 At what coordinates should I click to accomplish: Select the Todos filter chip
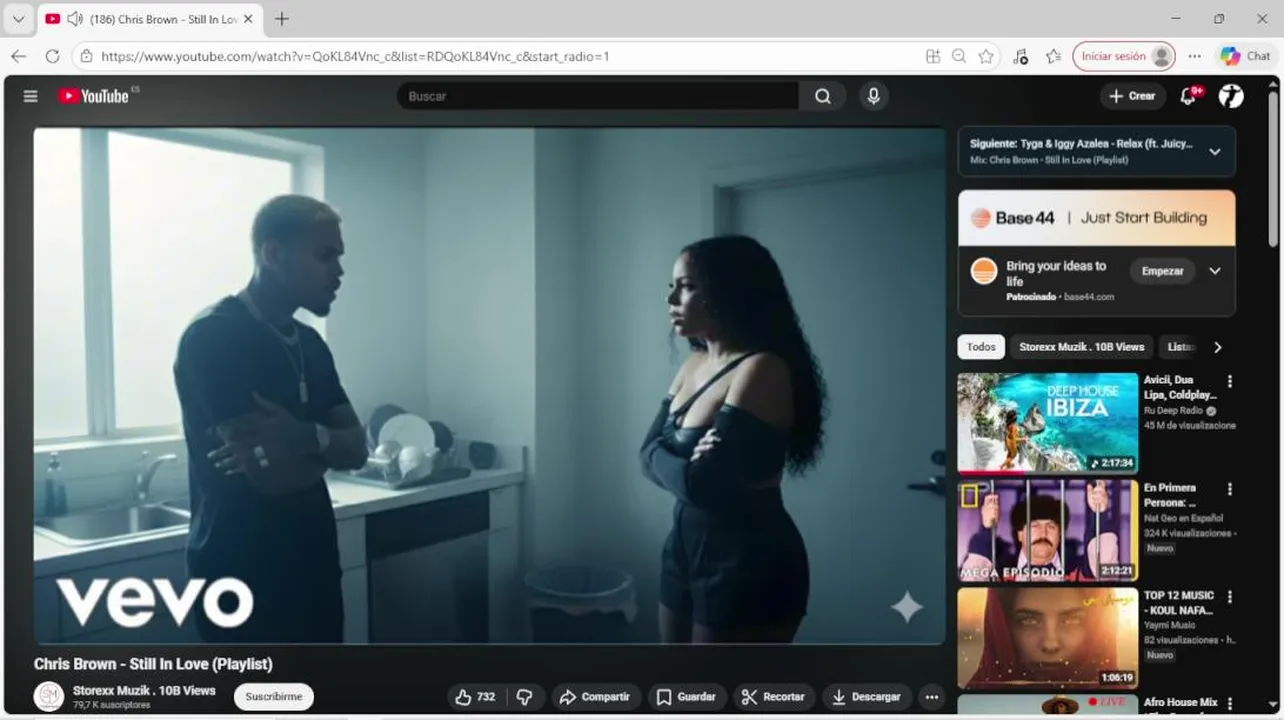[x=981, y=347]
